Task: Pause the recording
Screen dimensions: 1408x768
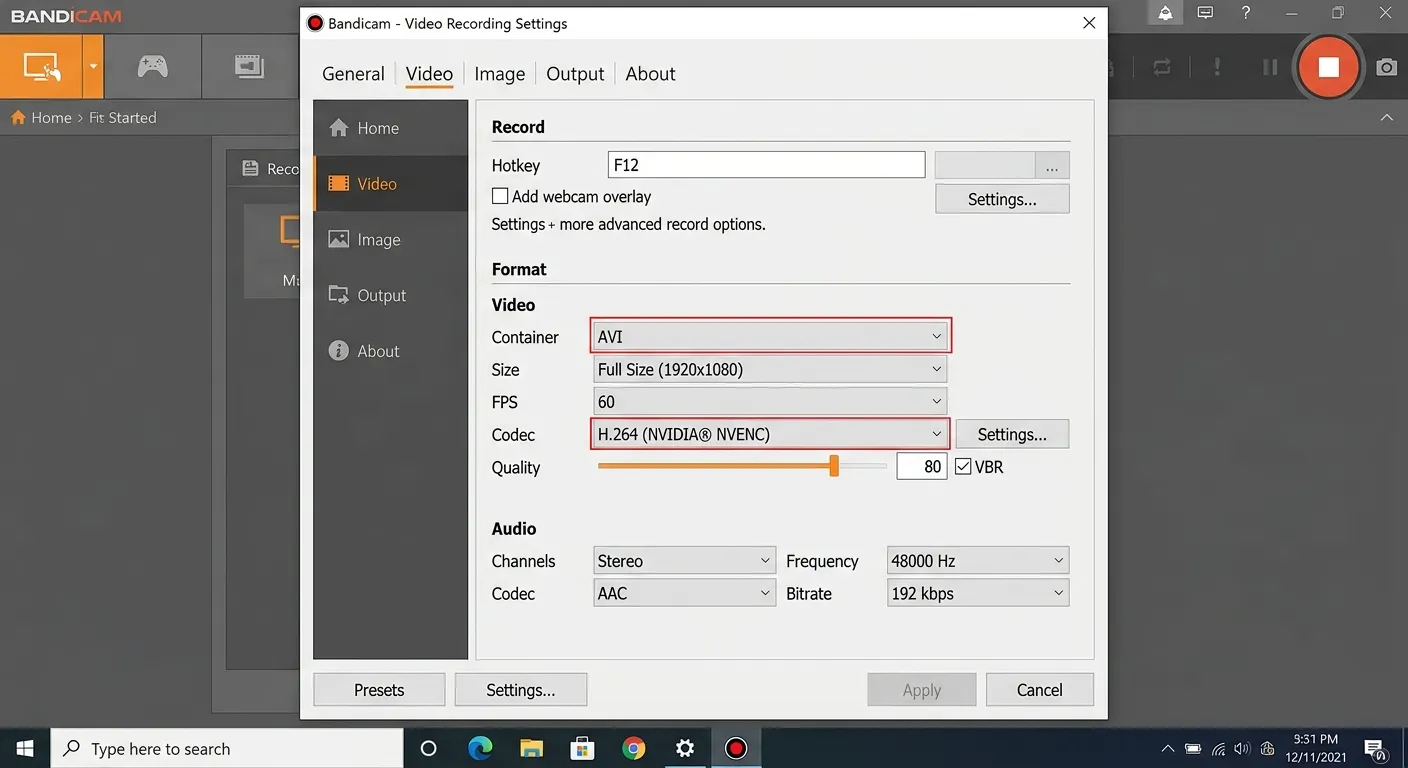Action: pyautogui.click(x=1270, y=67)
